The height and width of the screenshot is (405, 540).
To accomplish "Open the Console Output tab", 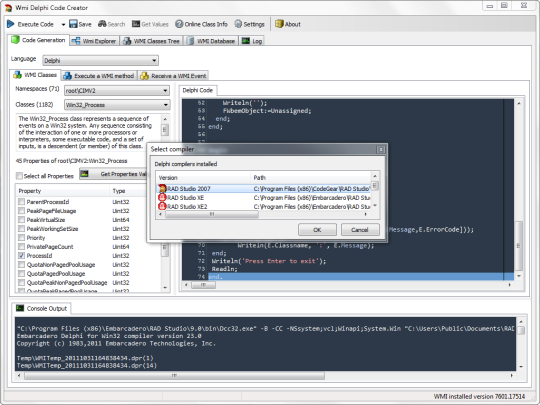I will tap(41, 308).
